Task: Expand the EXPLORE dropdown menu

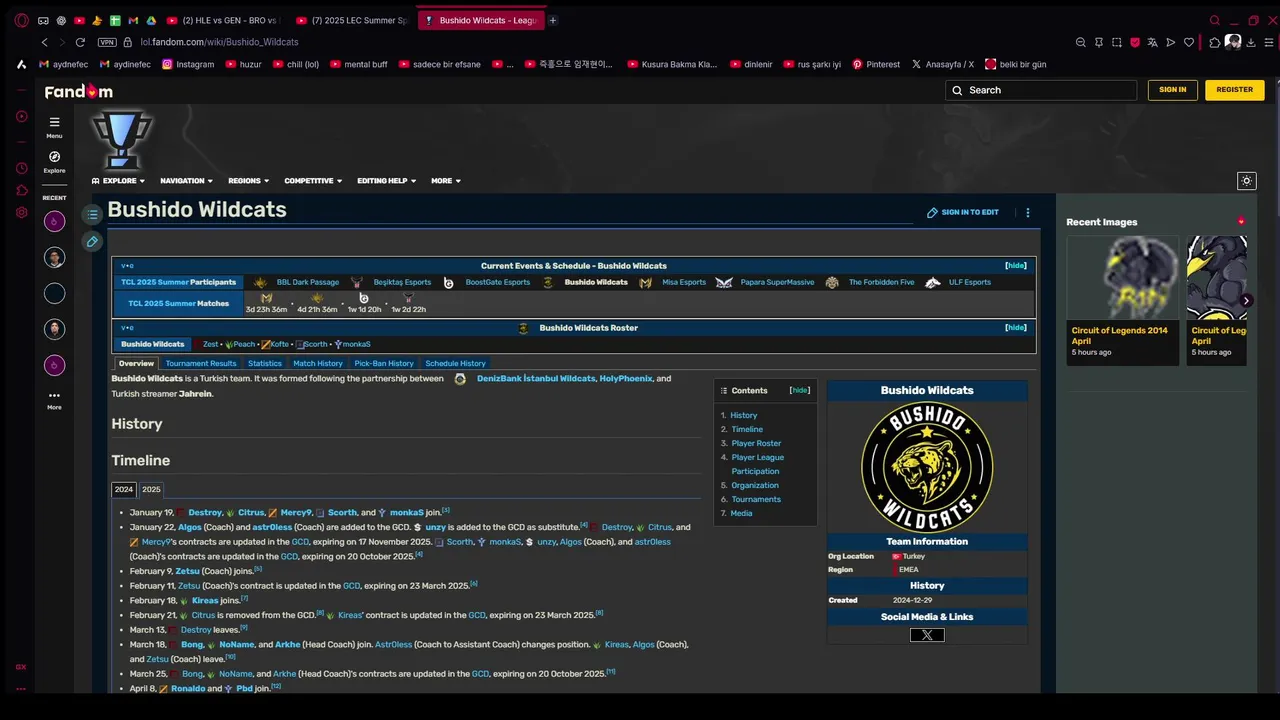Action: pyautogui.click(x=118, y=181)
